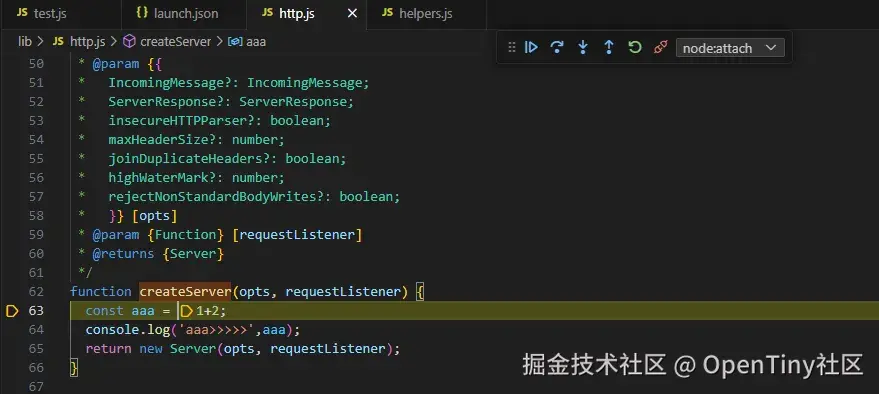Viewport: 879px width, 394px height.
Task: Click the lib breadcrumb folder
Action: click(x=25, y=41)
